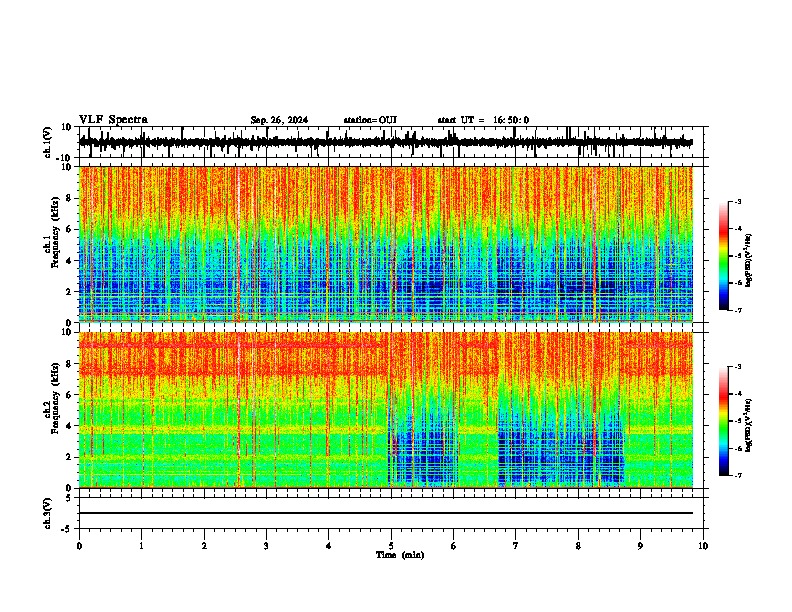Click the "5" tick on ch.3(V) axis
The height and width of the screenshot is (612, 792).
coord(69,498)
